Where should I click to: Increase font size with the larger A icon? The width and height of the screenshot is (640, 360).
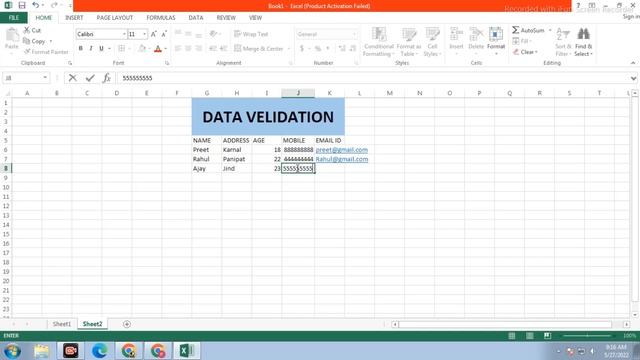coord(153,34)
